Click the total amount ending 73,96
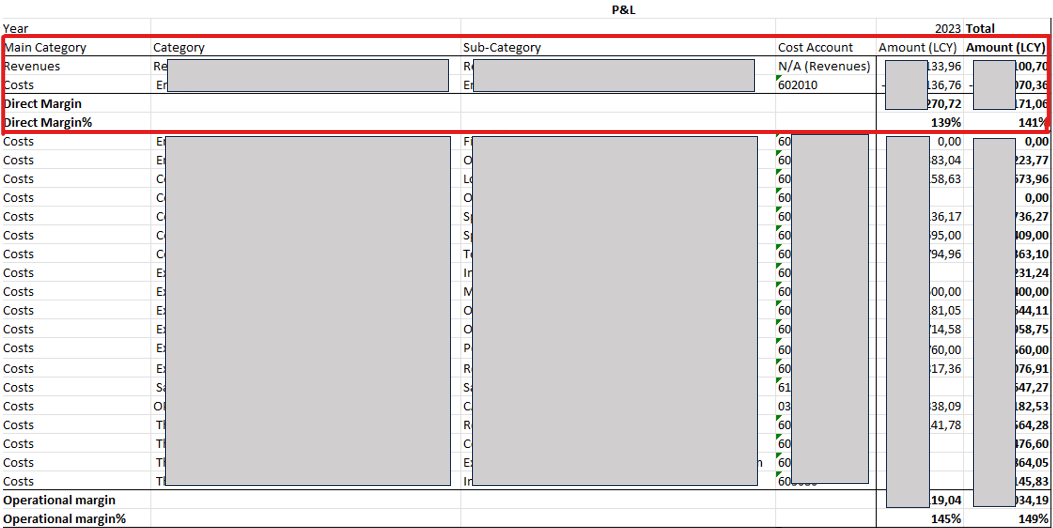 click(x=1032, y=179)
